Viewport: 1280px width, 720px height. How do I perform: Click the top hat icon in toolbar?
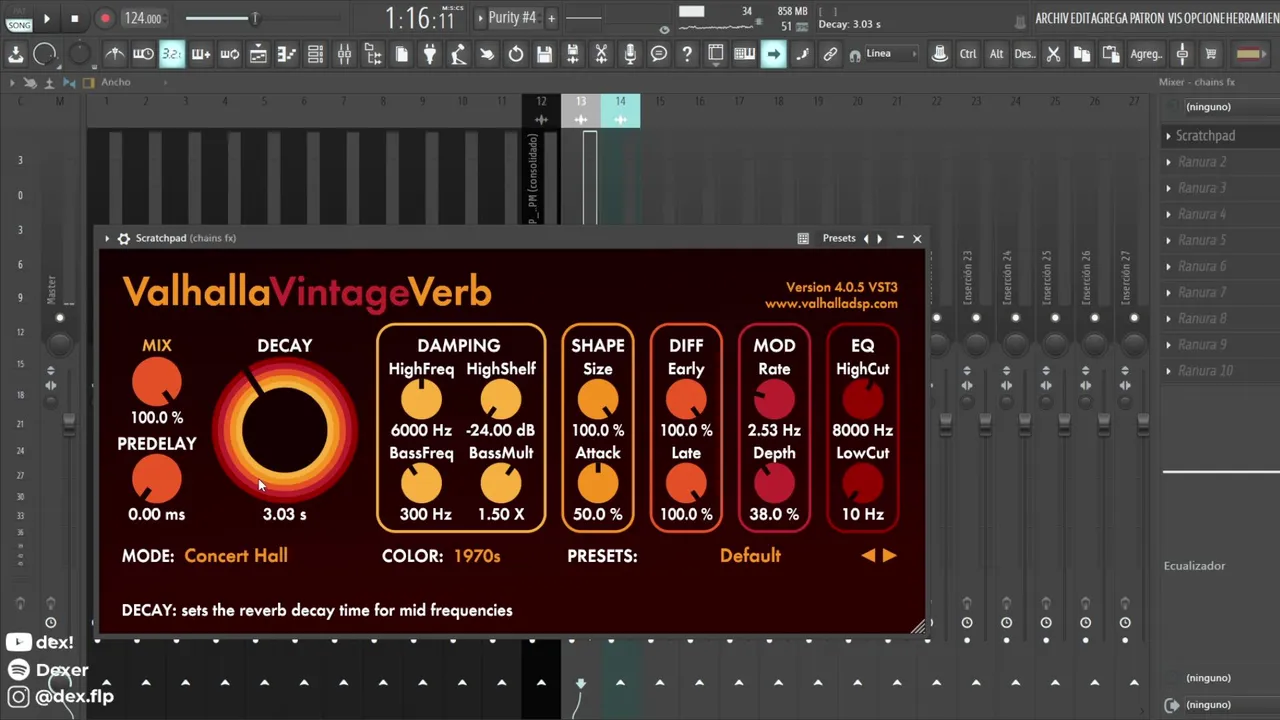(939, 54)
